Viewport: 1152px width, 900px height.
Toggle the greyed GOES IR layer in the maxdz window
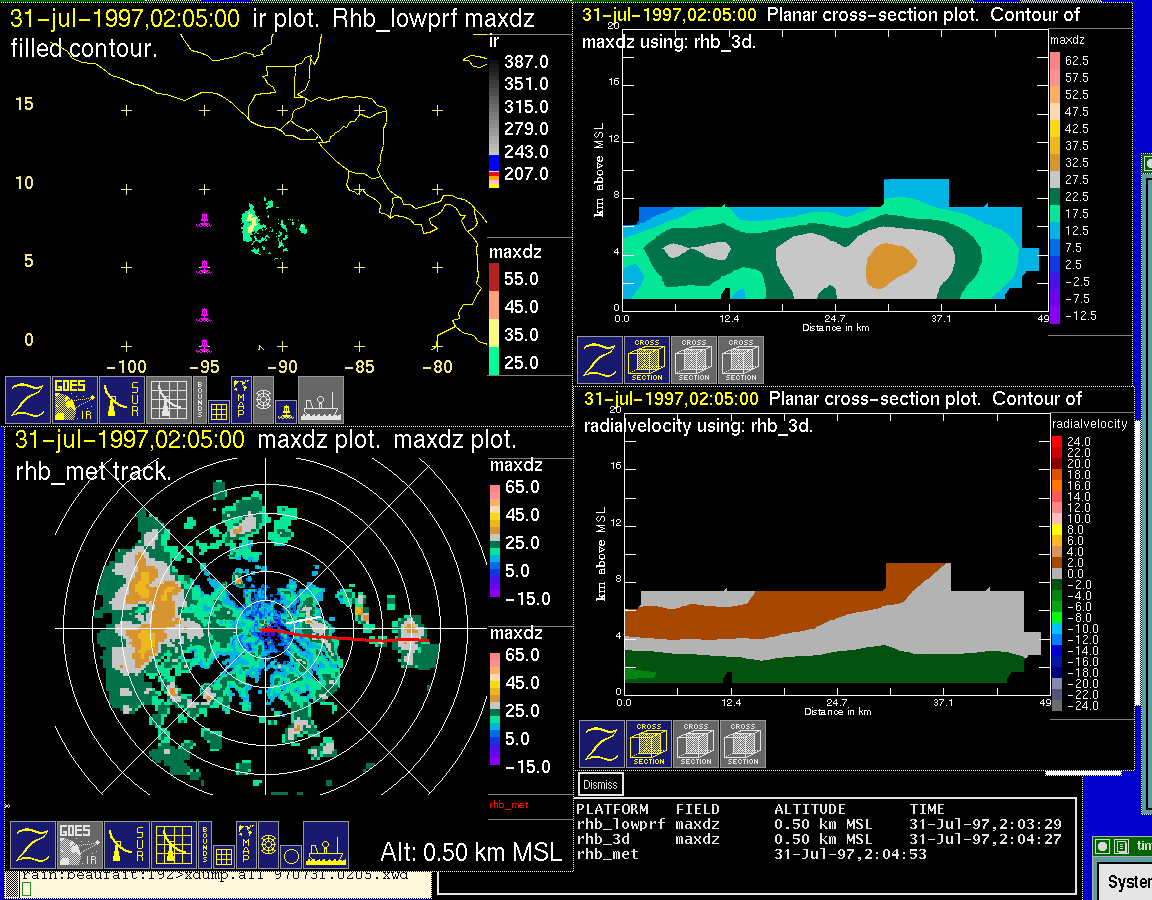coord(77,845)
